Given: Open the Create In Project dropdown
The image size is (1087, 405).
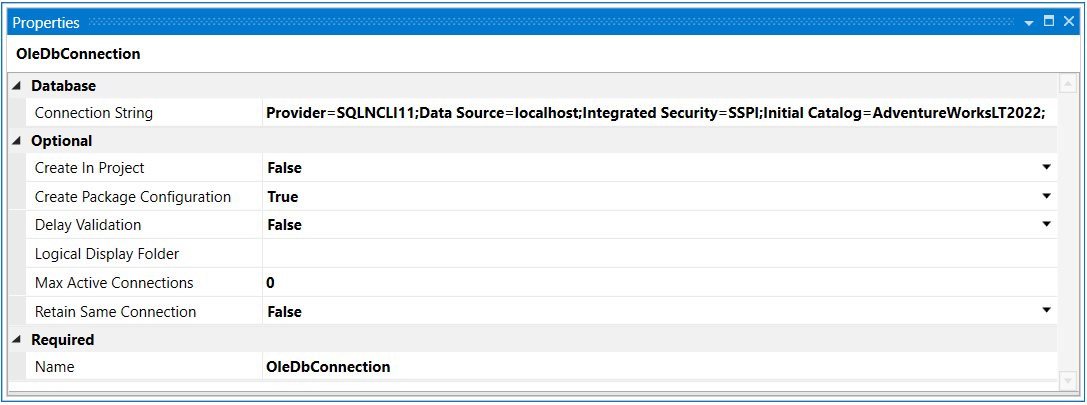Looking at the screenshot, I should (x=1046, y=168).
